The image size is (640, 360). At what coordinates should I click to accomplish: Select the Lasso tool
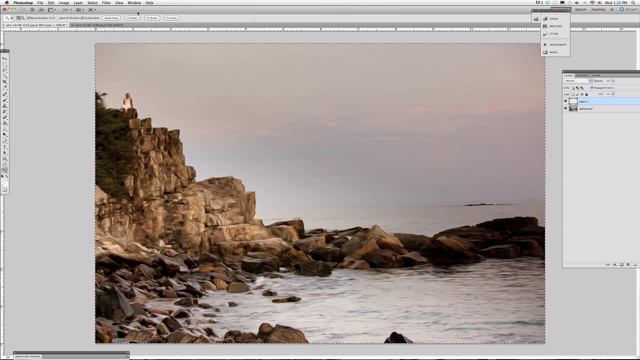[x=4, y=70]
